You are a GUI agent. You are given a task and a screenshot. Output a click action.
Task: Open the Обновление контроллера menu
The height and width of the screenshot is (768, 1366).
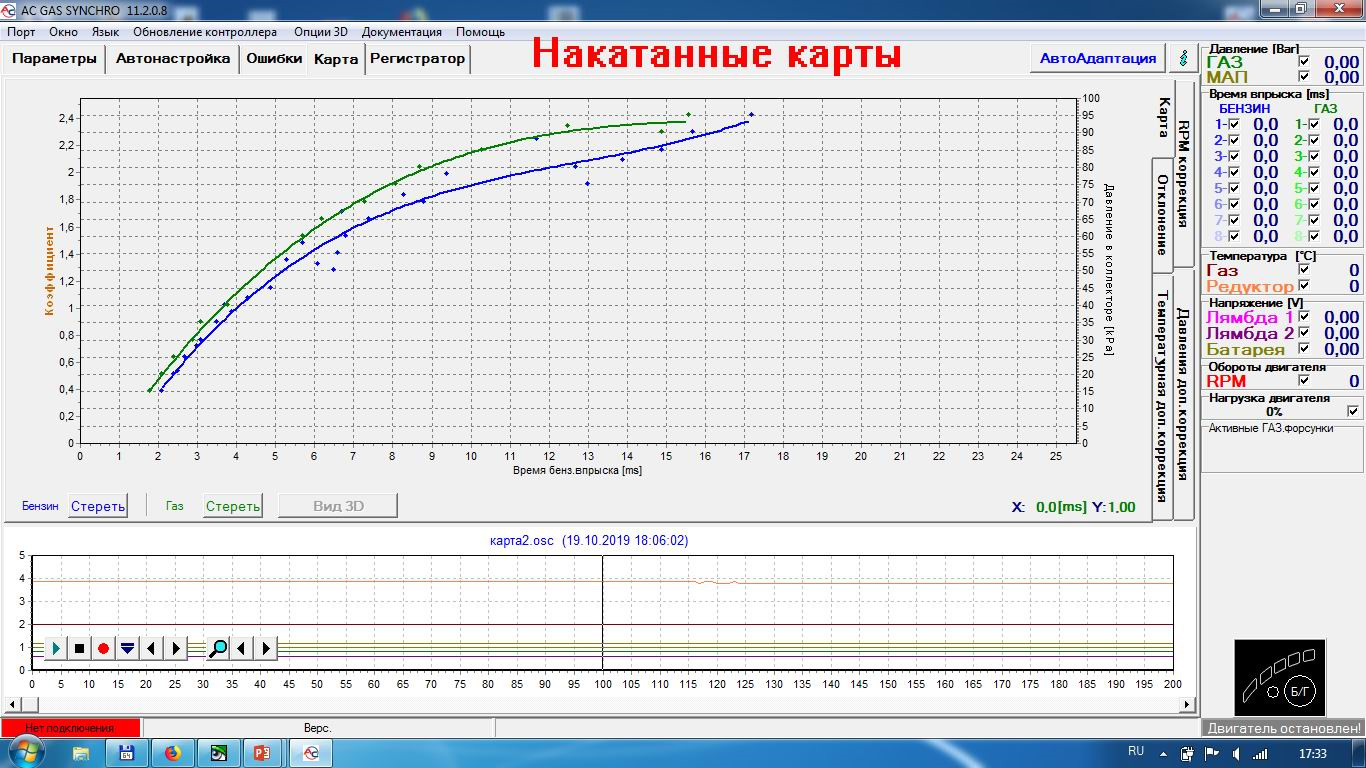(205, 32)
